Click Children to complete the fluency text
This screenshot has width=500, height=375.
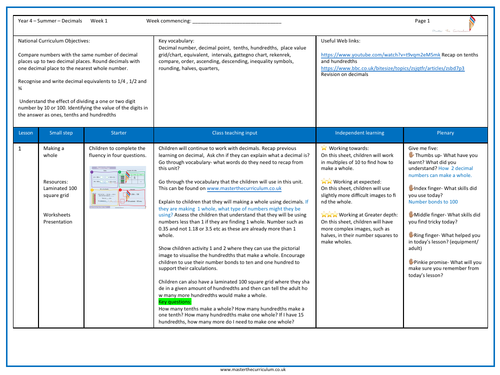click(x=117, y=152)
